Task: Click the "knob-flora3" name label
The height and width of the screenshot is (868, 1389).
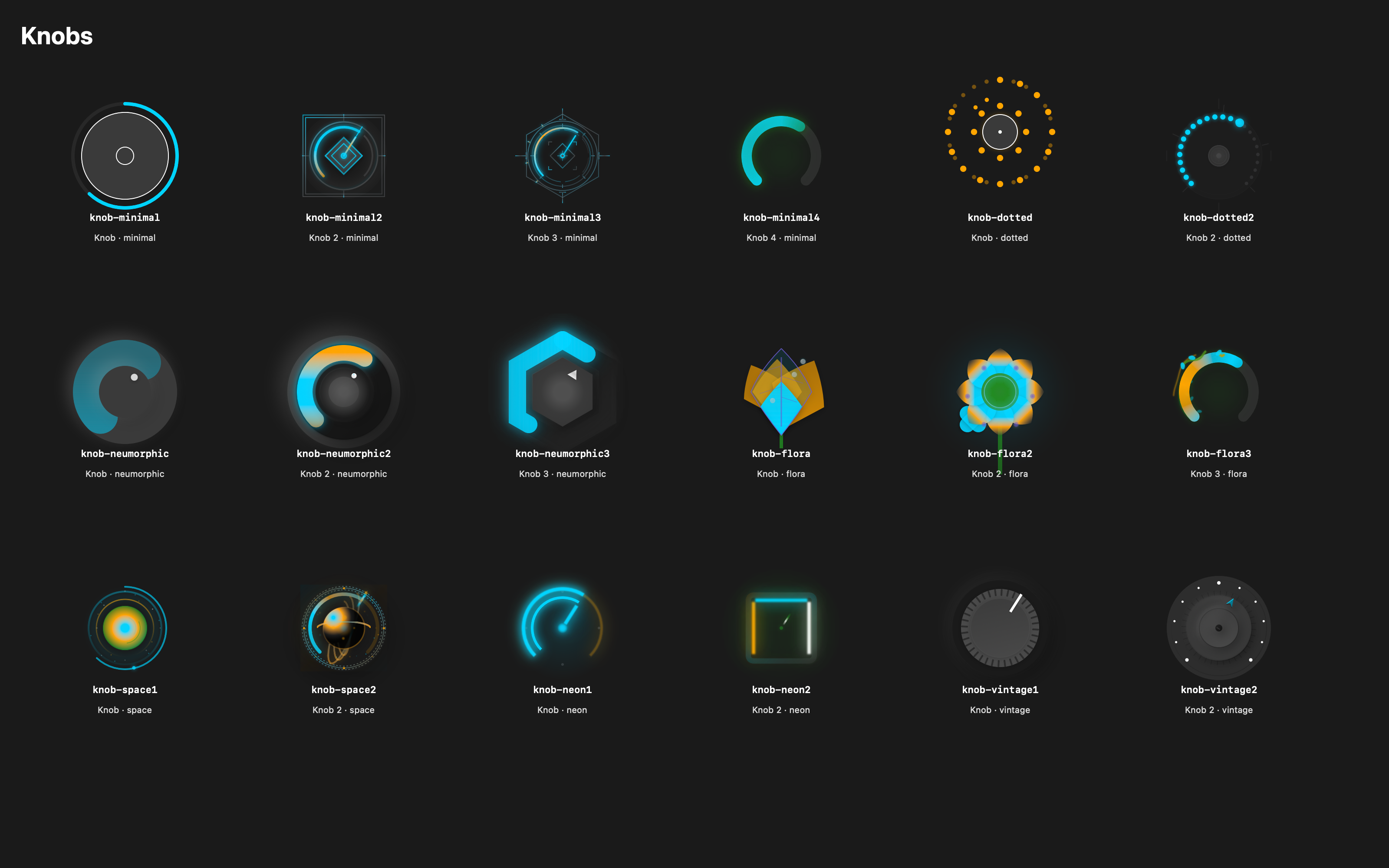Action: pyautogui.click(x=1218, y=454)
